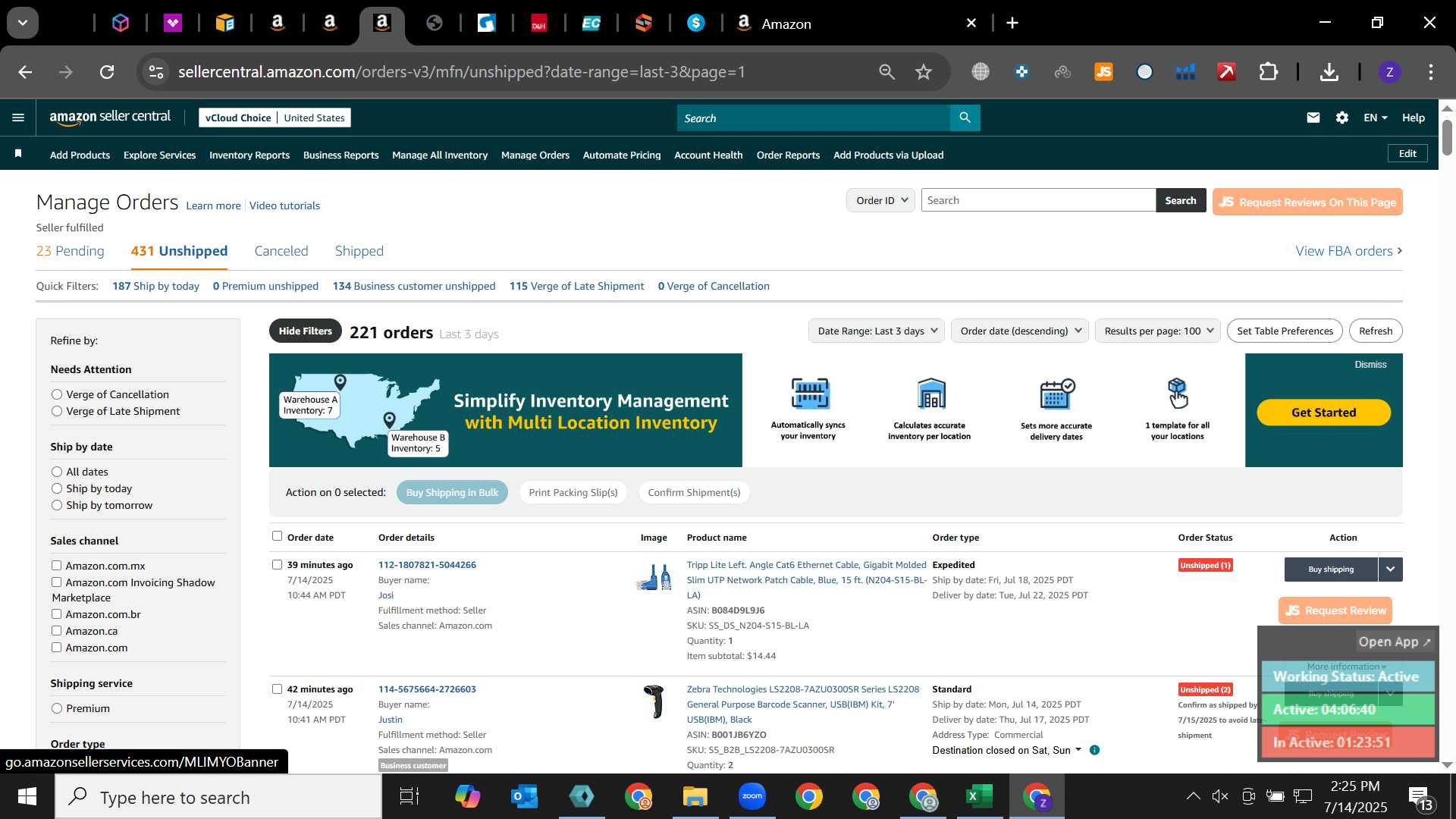
Task: Open the Manage Orders menu item
Action: 535,155
